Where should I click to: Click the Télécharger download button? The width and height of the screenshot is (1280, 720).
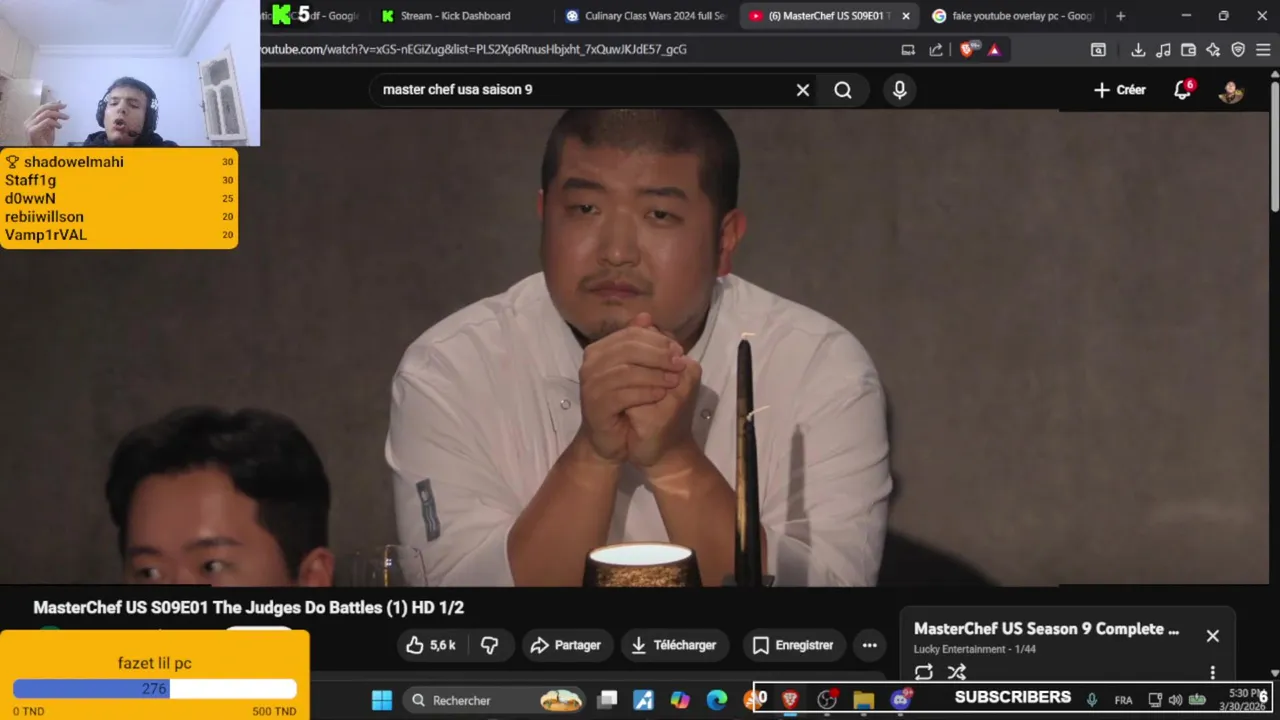[x=675, y=645]
